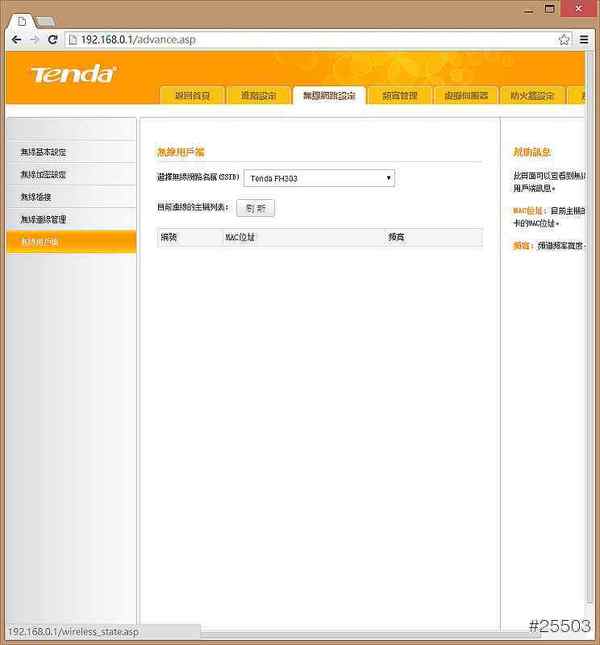The width and height of the screenshot is (600, 645).
Task: Open the first top tab (返回首頁)
Action: pos(192,95)
